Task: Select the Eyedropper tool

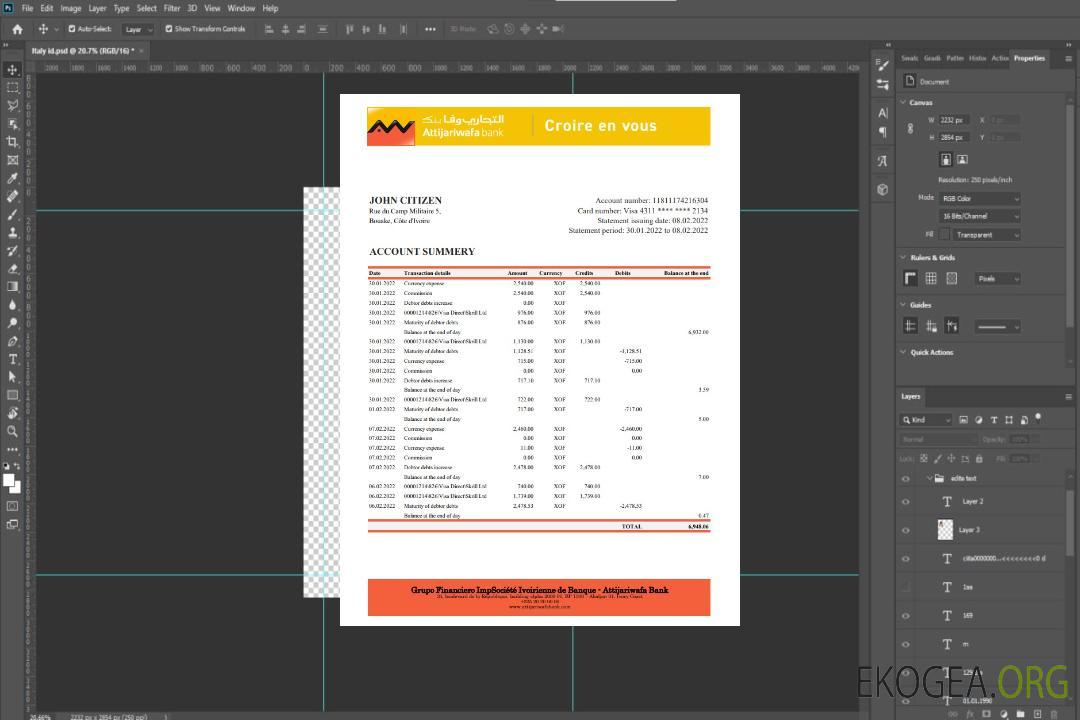Action: tap(12, 178)
